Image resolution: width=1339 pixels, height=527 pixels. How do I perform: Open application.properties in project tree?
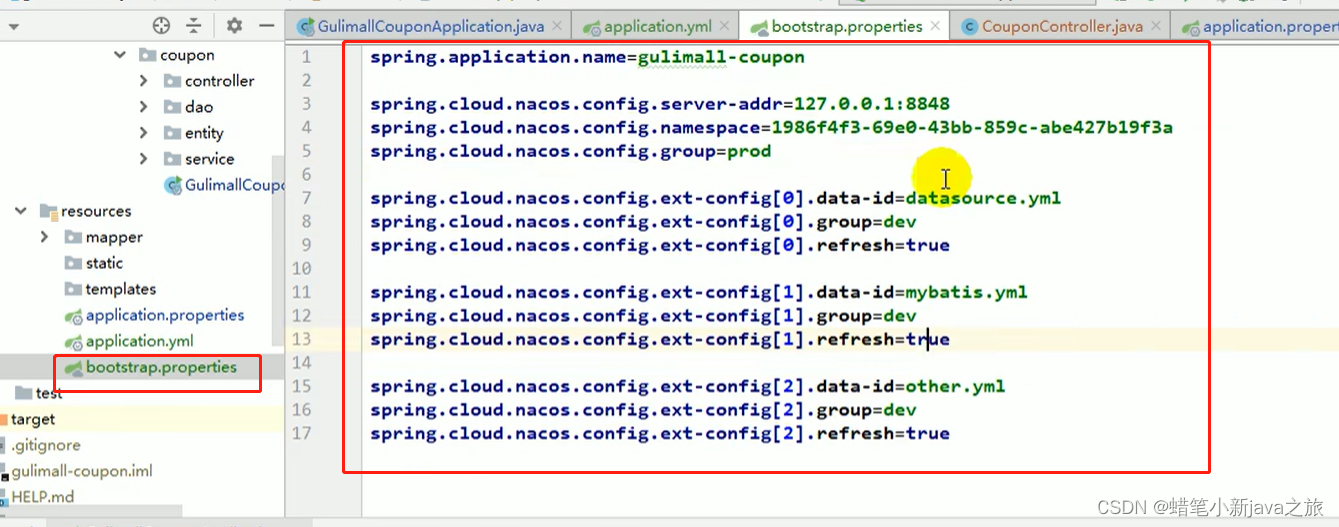click(x=165, y=315)
